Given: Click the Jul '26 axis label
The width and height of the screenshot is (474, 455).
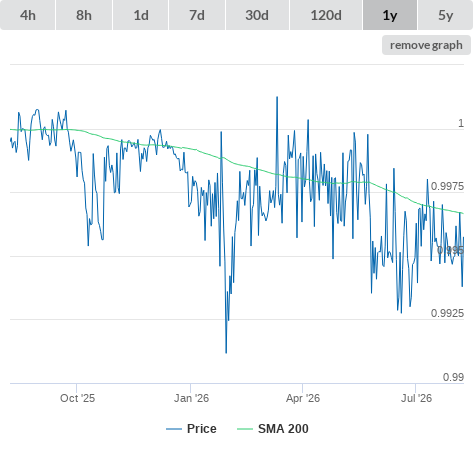Looking at the screenshot, I should [416, 398].
